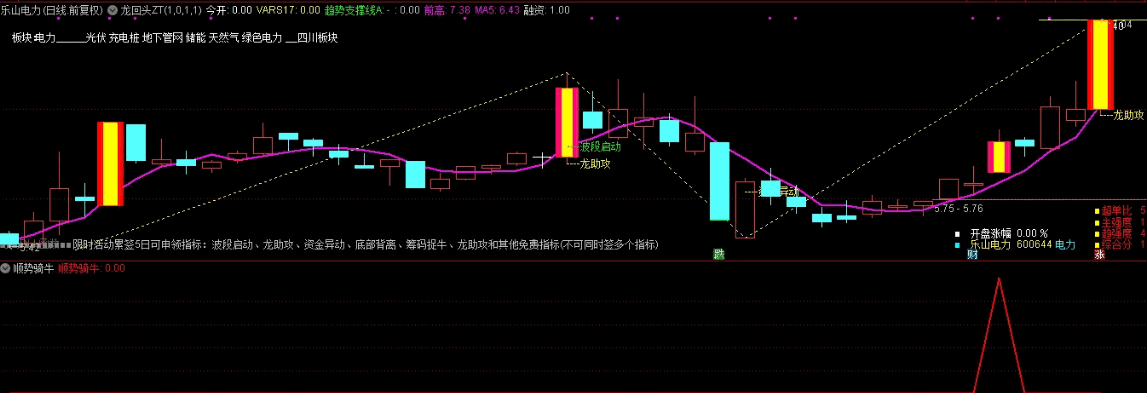This screenshot has width=1147, height=393.
Task: Click the MA5: 6.43 readout
Action: [x=497, y=10]
